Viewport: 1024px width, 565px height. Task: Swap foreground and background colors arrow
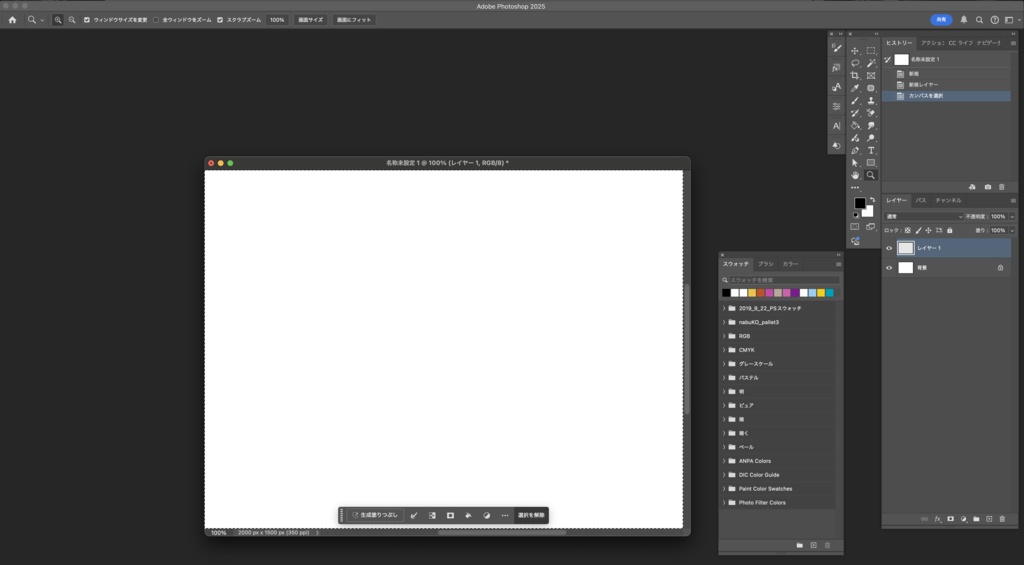pos(872,200)
